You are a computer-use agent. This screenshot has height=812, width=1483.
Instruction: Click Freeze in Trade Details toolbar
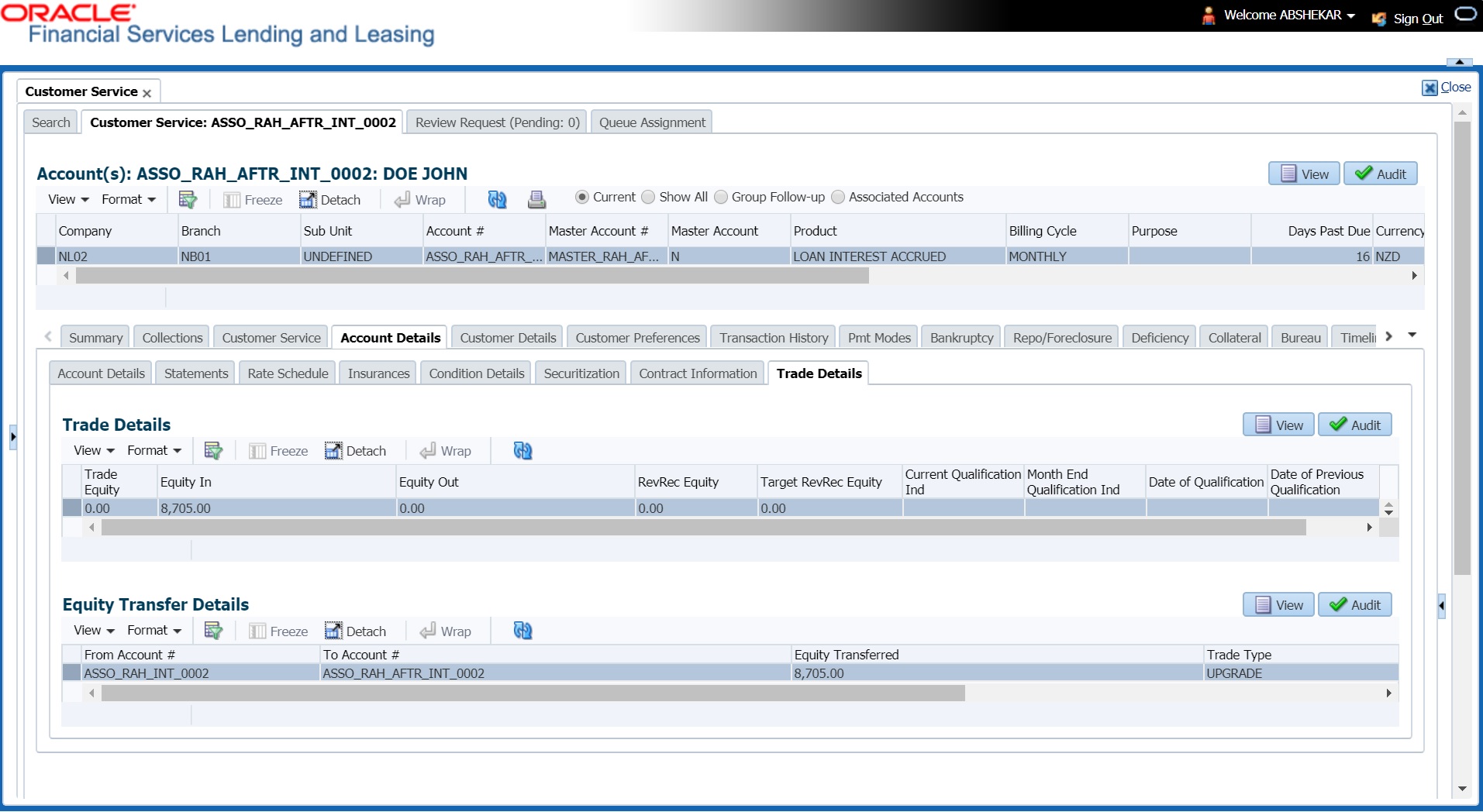click(x=279, y=451)
